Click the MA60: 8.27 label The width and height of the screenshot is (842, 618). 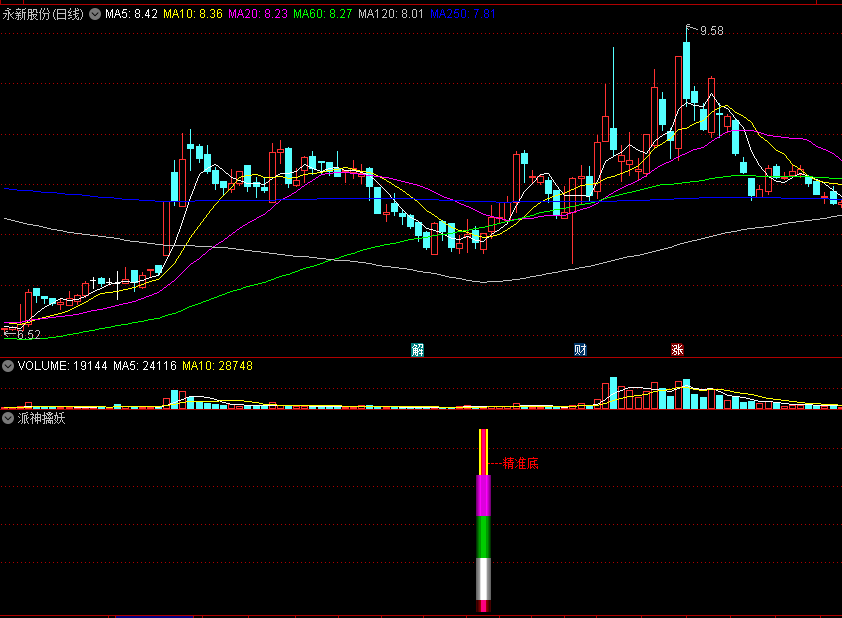click(x=323, y=14)
